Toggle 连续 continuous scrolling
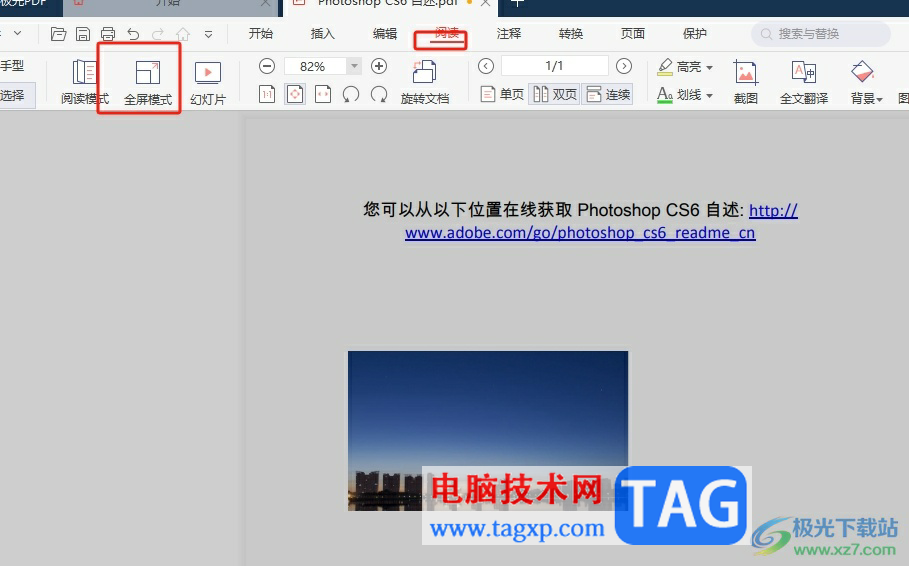 coord(608,94)
